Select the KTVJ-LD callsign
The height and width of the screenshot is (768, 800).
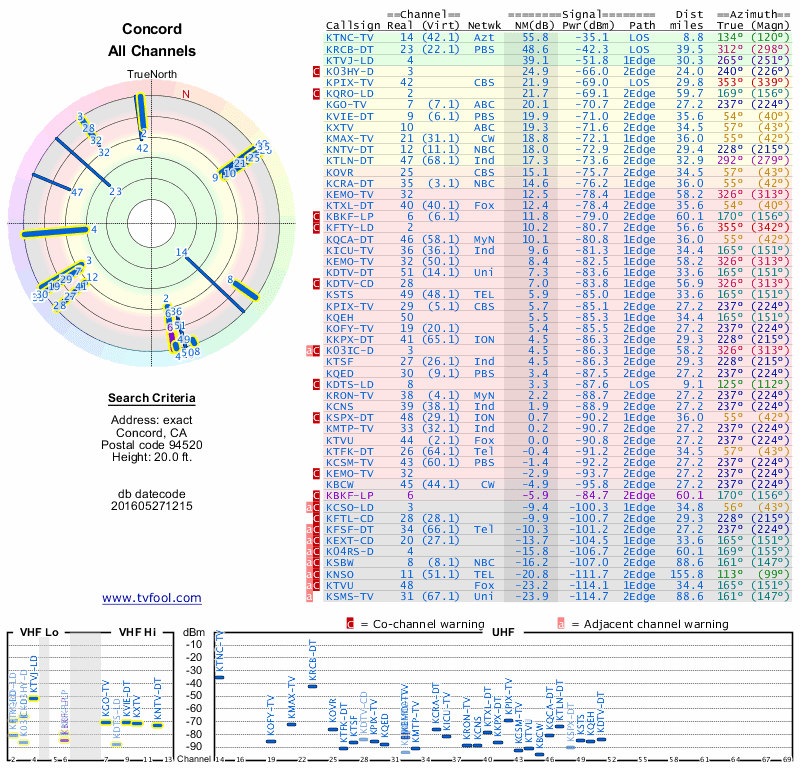coord(349,60)
